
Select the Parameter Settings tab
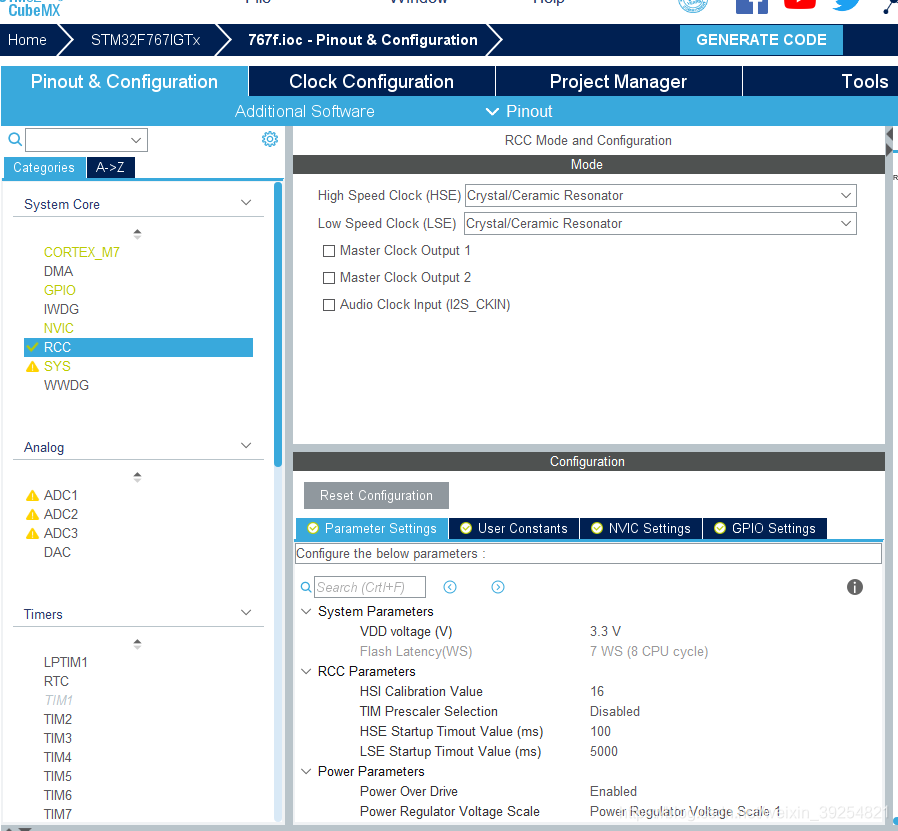(x=372, y=528)
